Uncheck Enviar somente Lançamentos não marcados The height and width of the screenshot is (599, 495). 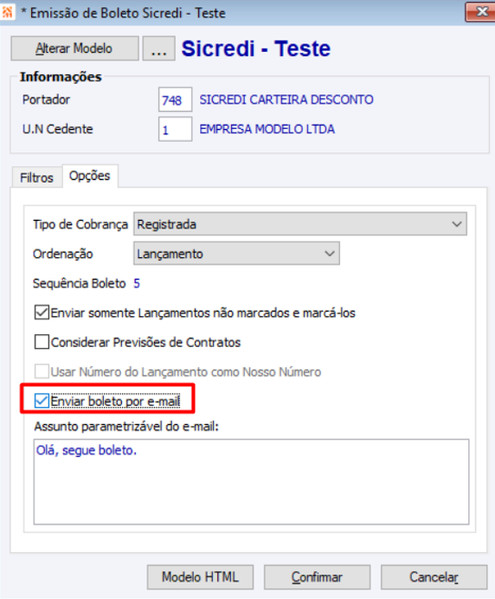coord(42,312)
